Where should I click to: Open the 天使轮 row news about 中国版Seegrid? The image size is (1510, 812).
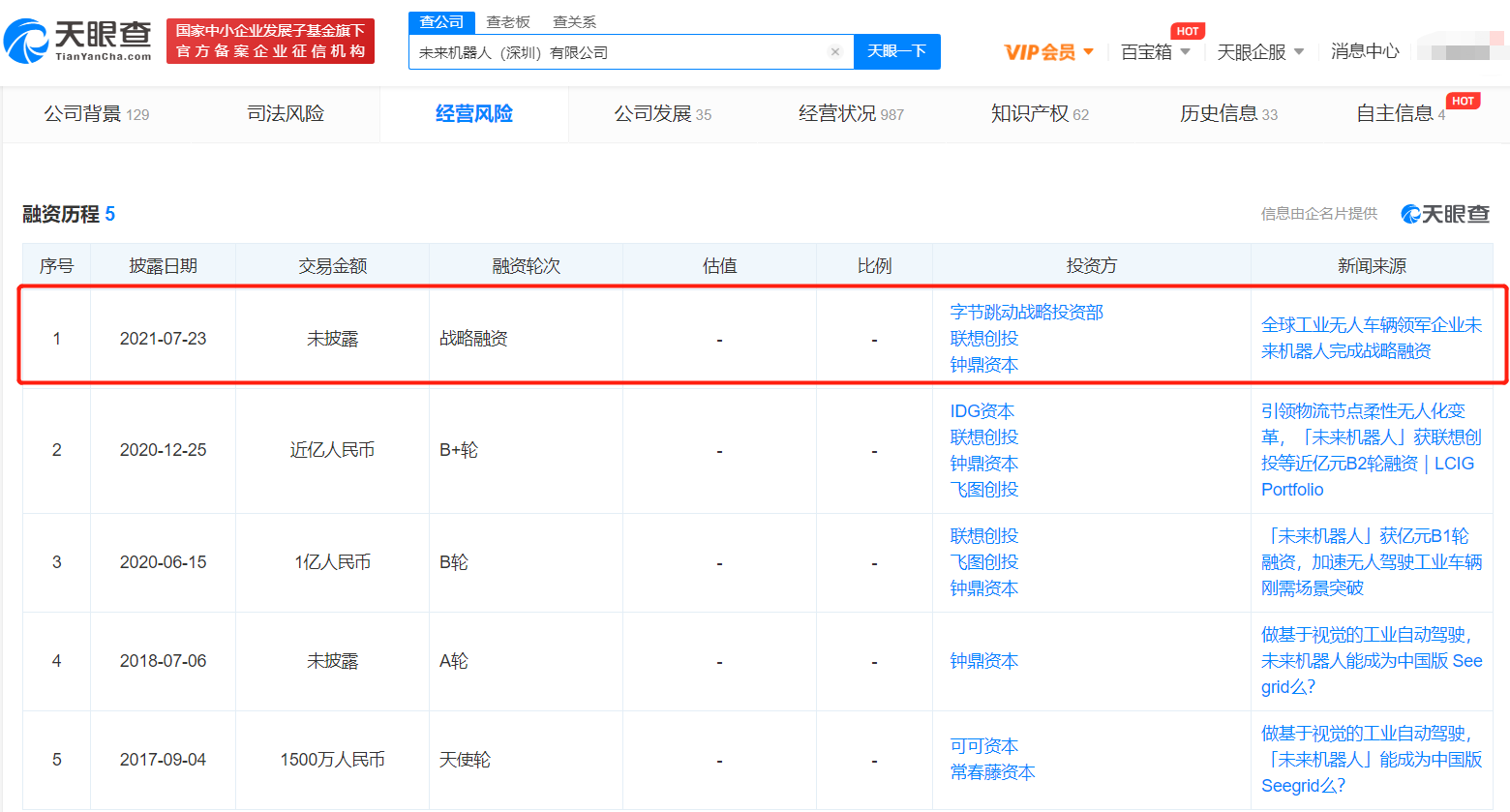(x=1372, y=760)
